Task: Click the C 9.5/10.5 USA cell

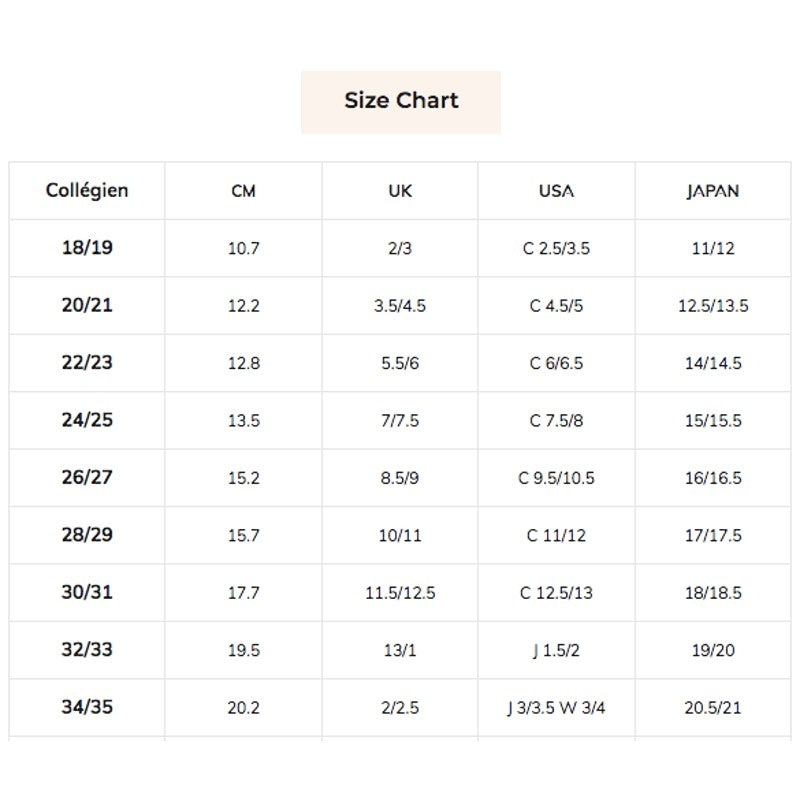Action: point(556,478)
